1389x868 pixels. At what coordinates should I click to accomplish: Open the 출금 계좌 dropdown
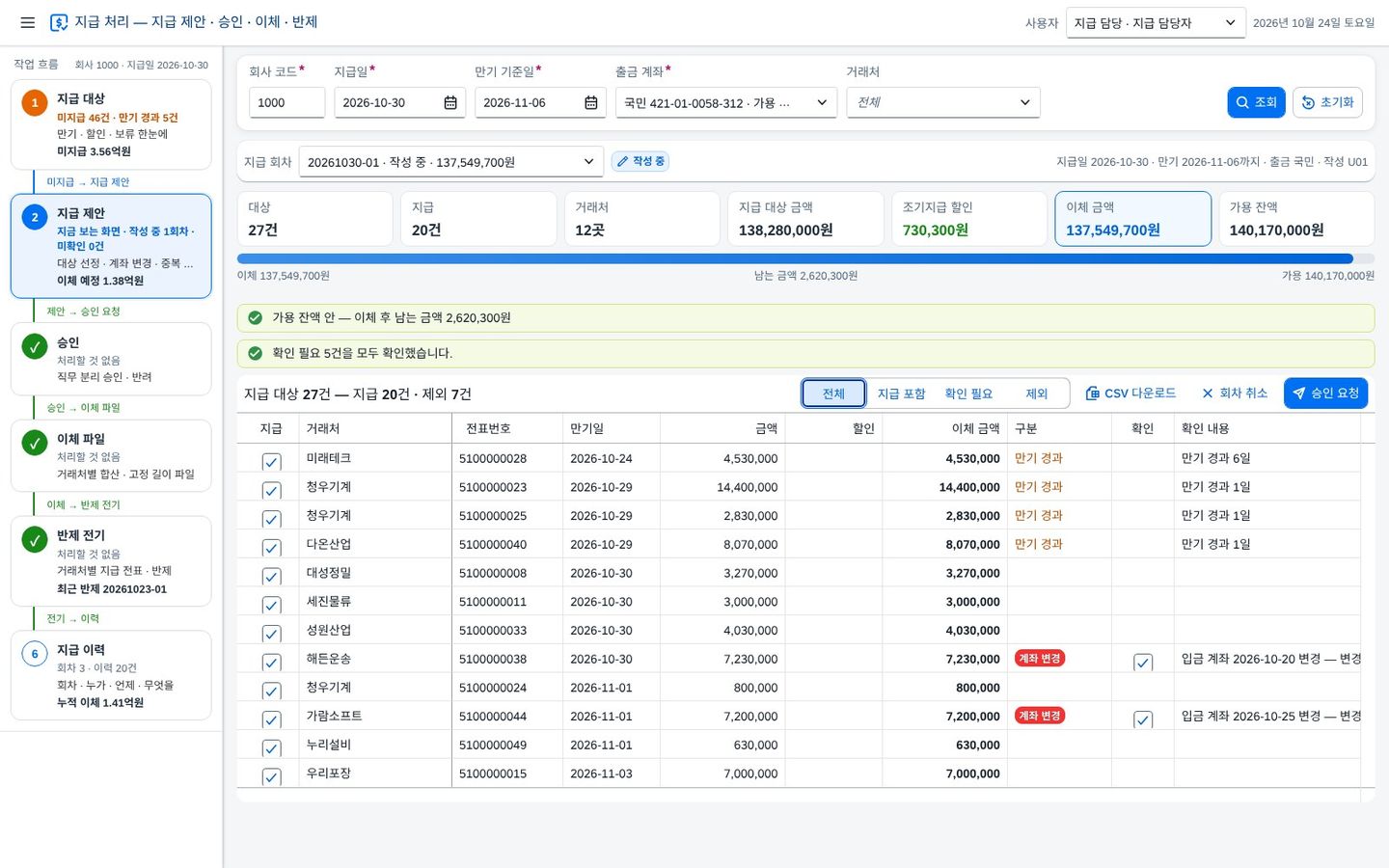(726, 102)
